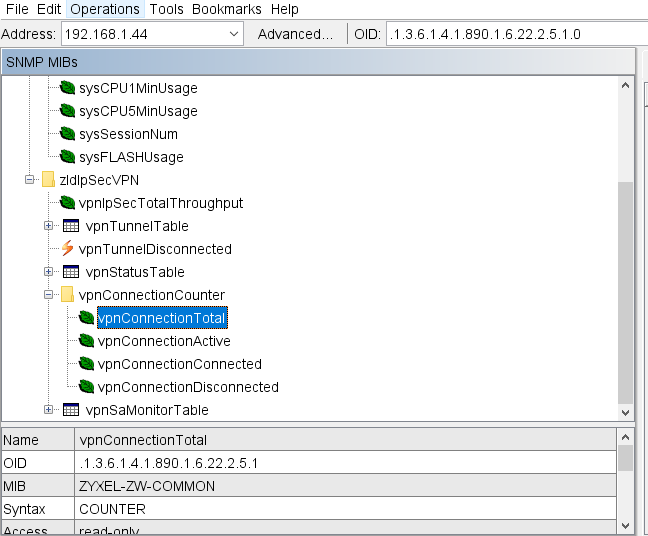
Task: Collapse the vpnConnectionCounter node
Action: pos(48,295)
